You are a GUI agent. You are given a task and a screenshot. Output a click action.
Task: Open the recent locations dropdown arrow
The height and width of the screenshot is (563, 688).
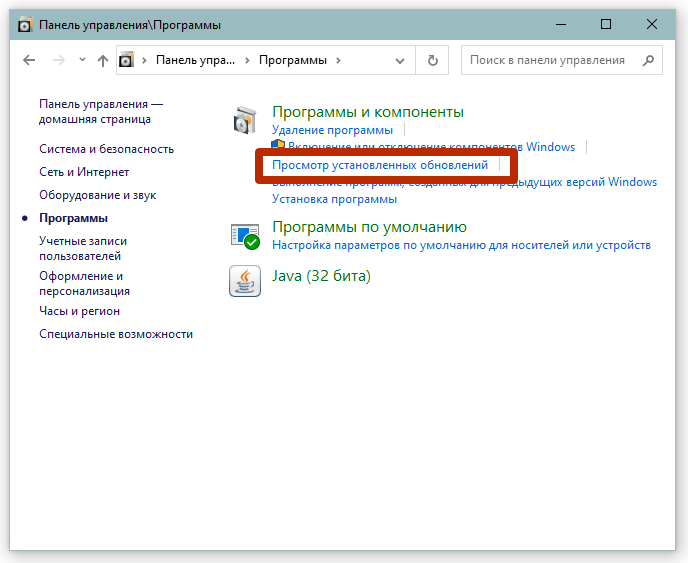click(x=81, y=60)
